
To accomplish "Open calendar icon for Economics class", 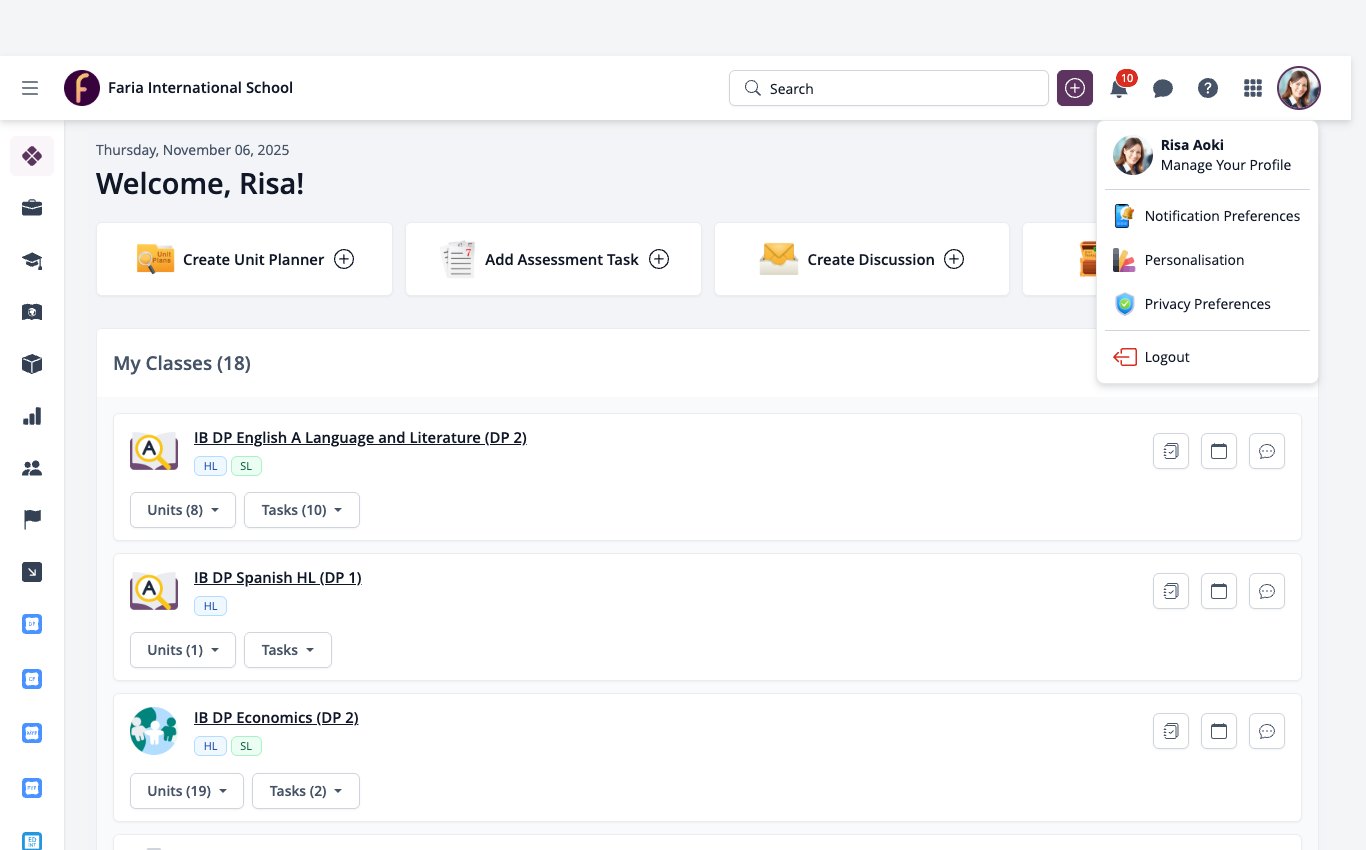I will (x=1218, y=731).
